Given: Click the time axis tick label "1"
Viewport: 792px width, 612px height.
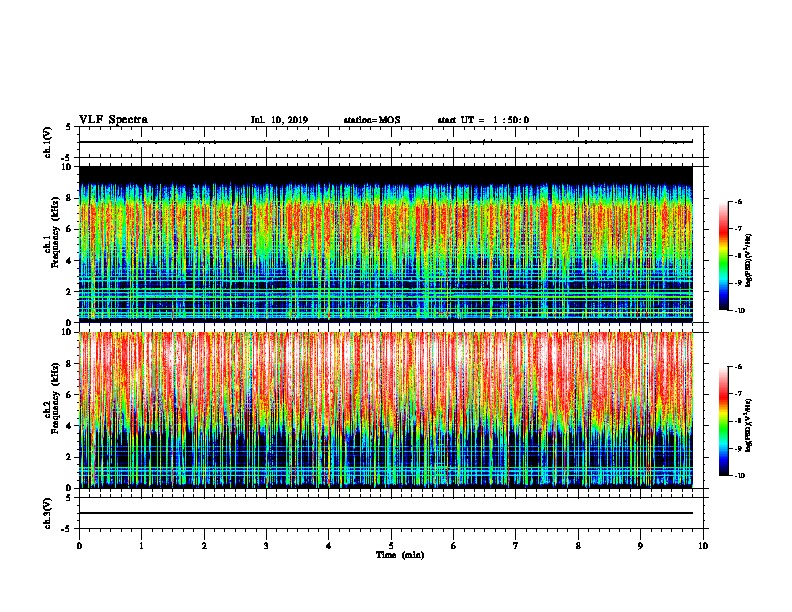Looking at the screenshot, I should click(x=141, y=546).
